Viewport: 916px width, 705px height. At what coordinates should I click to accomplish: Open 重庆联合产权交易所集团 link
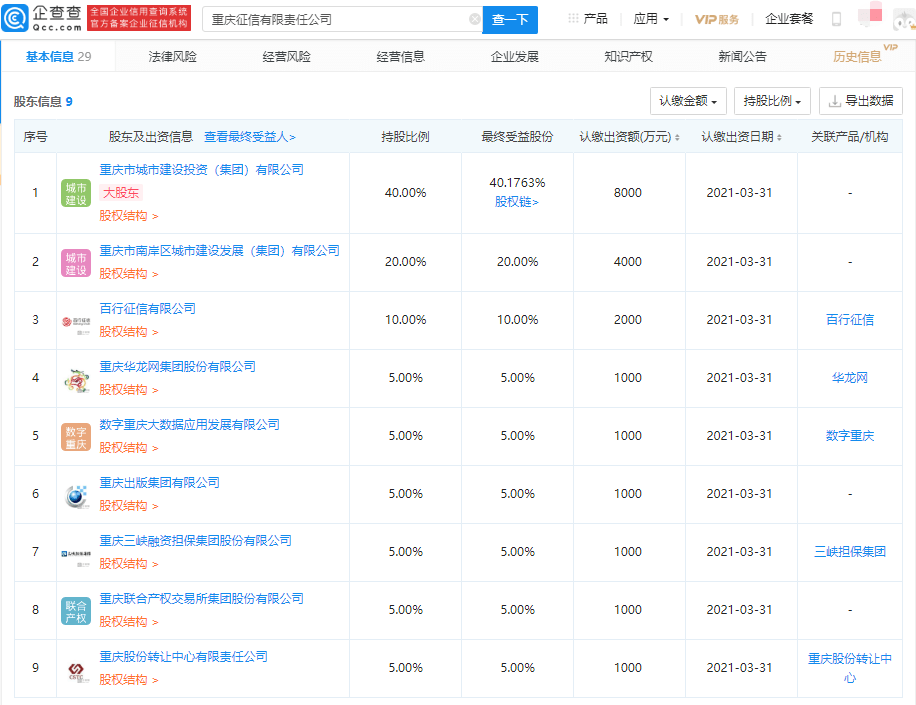[x=202, y=599]
